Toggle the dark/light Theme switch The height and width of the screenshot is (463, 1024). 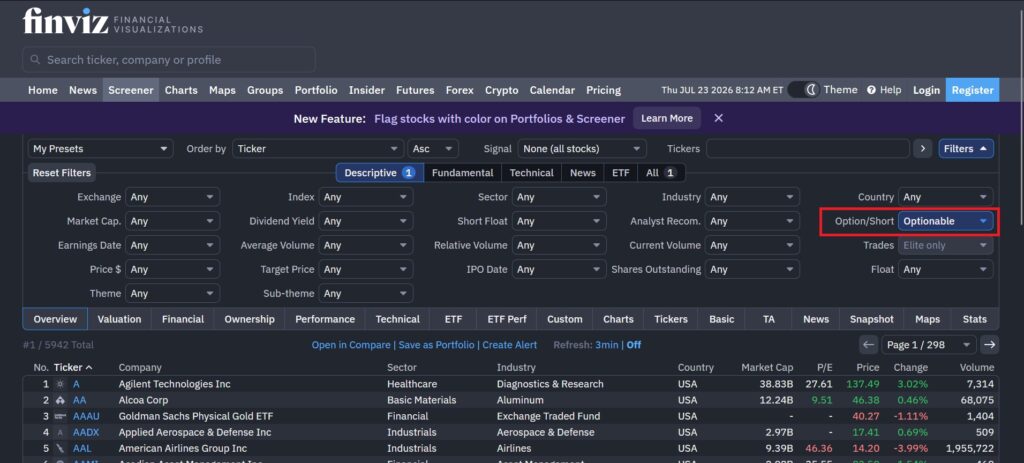coord(803,90)
